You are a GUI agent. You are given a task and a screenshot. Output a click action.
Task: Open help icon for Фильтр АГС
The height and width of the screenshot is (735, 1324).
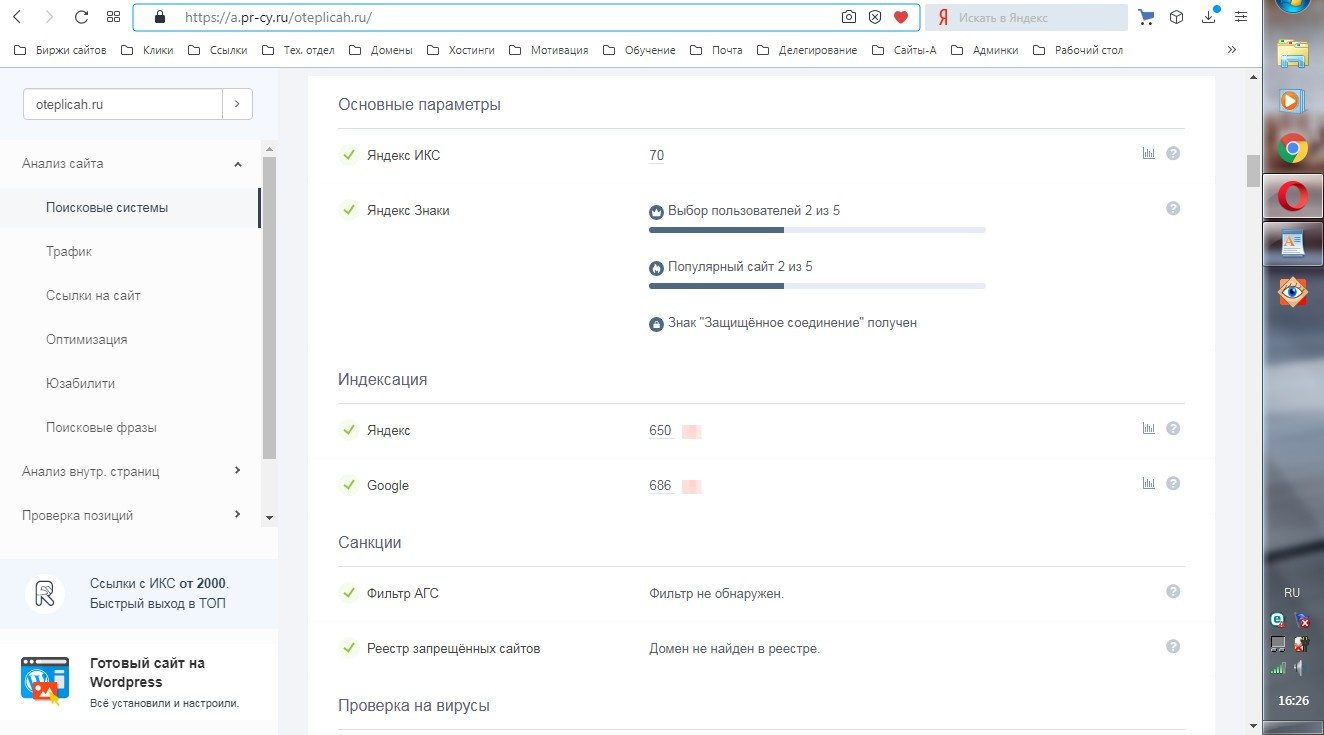tap(1173, 591)
